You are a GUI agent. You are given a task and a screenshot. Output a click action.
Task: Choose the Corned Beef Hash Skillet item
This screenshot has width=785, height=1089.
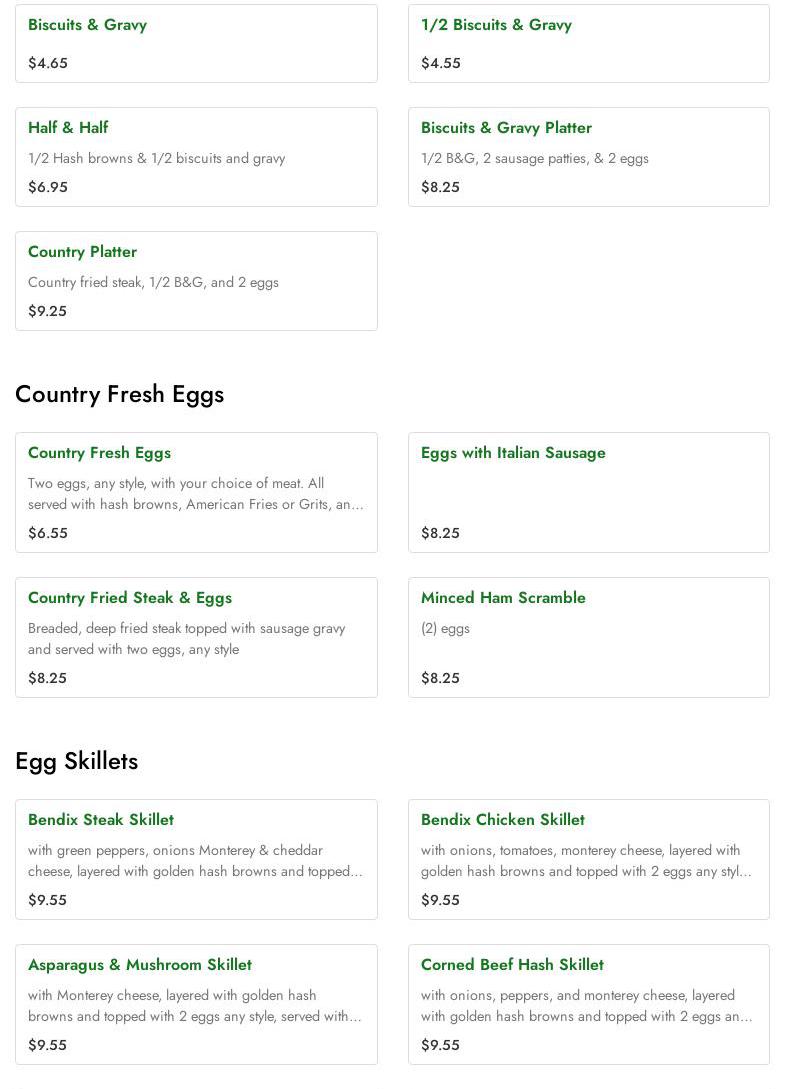click(512, 965)
